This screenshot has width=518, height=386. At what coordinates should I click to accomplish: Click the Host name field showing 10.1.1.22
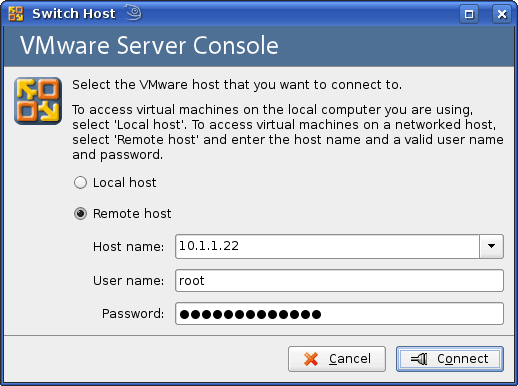327,246
